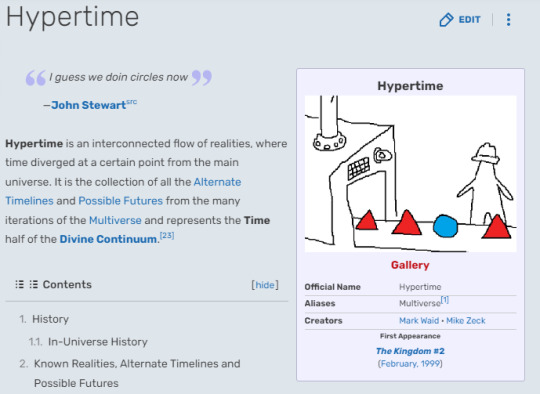Open the Hypertime infobox drawing image
Screen dimensions: 540x394
click(411, 174)
